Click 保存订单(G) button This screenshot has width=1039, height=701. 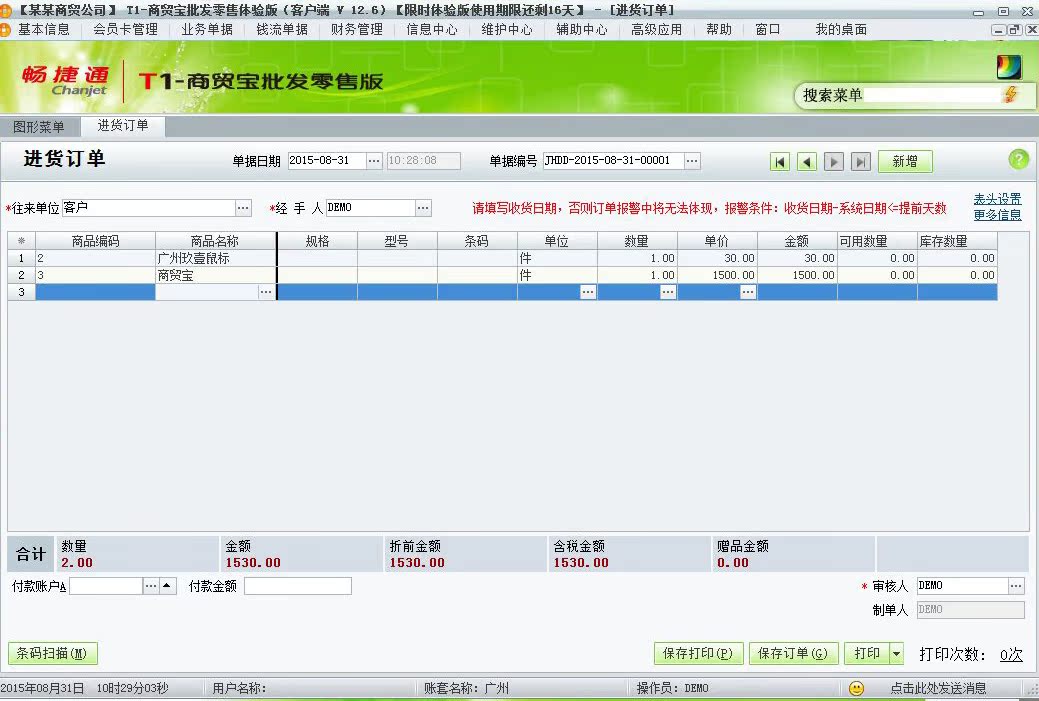[793, 654]
